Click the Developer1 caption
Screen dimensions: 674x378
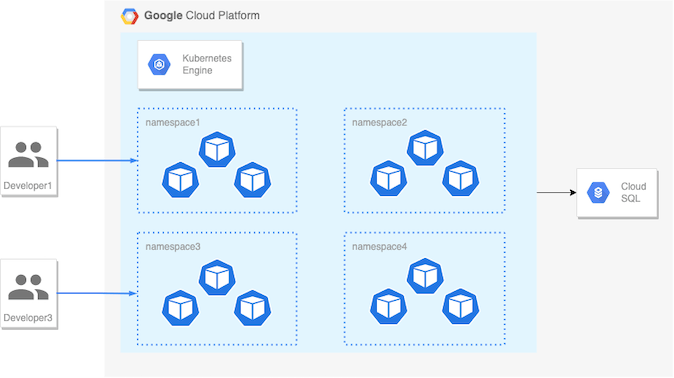point(28,186)
